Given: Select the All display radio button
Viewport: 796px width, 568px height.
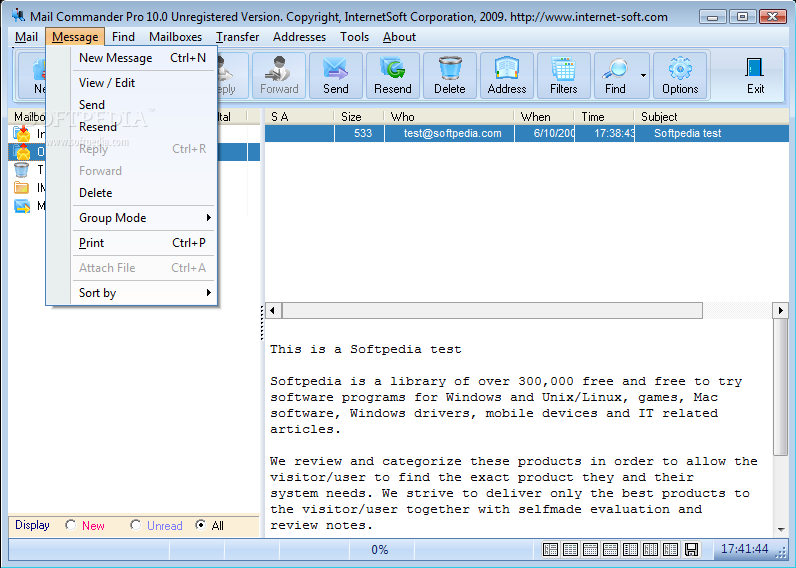Looking at the screenshot, I should [201, 525].
